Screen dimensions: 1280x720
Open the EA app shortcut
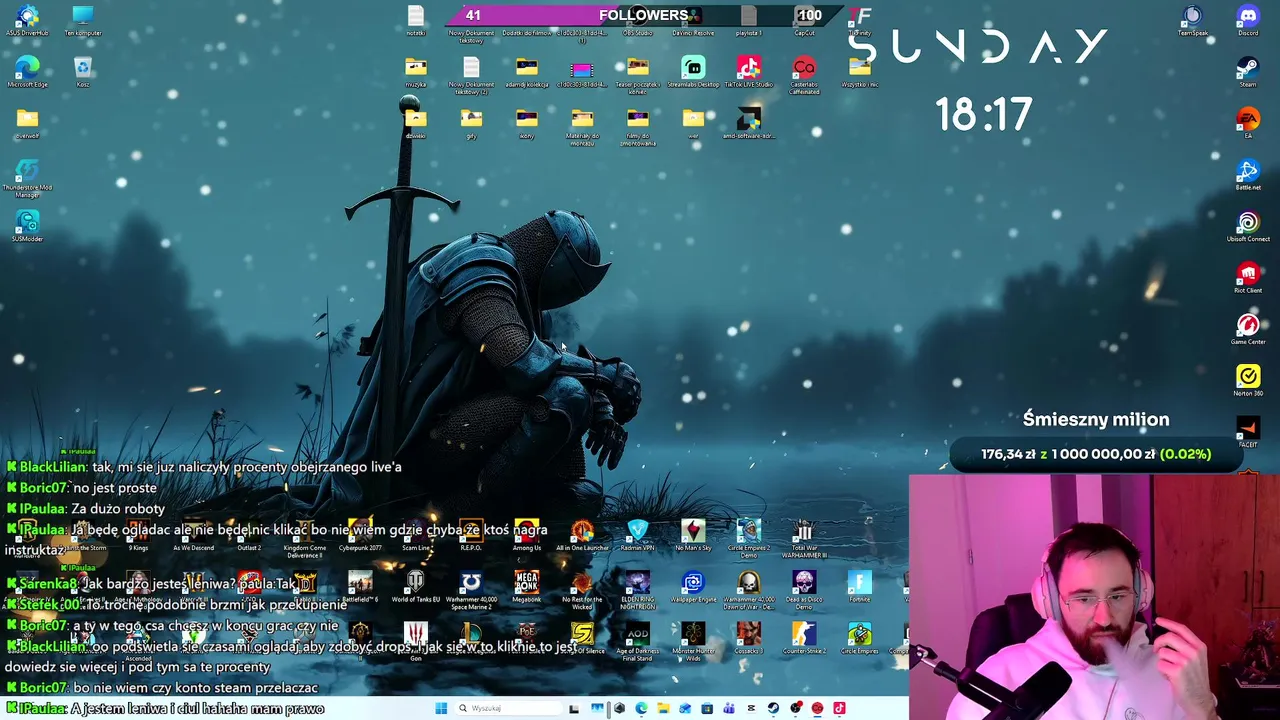[1248, 124]
